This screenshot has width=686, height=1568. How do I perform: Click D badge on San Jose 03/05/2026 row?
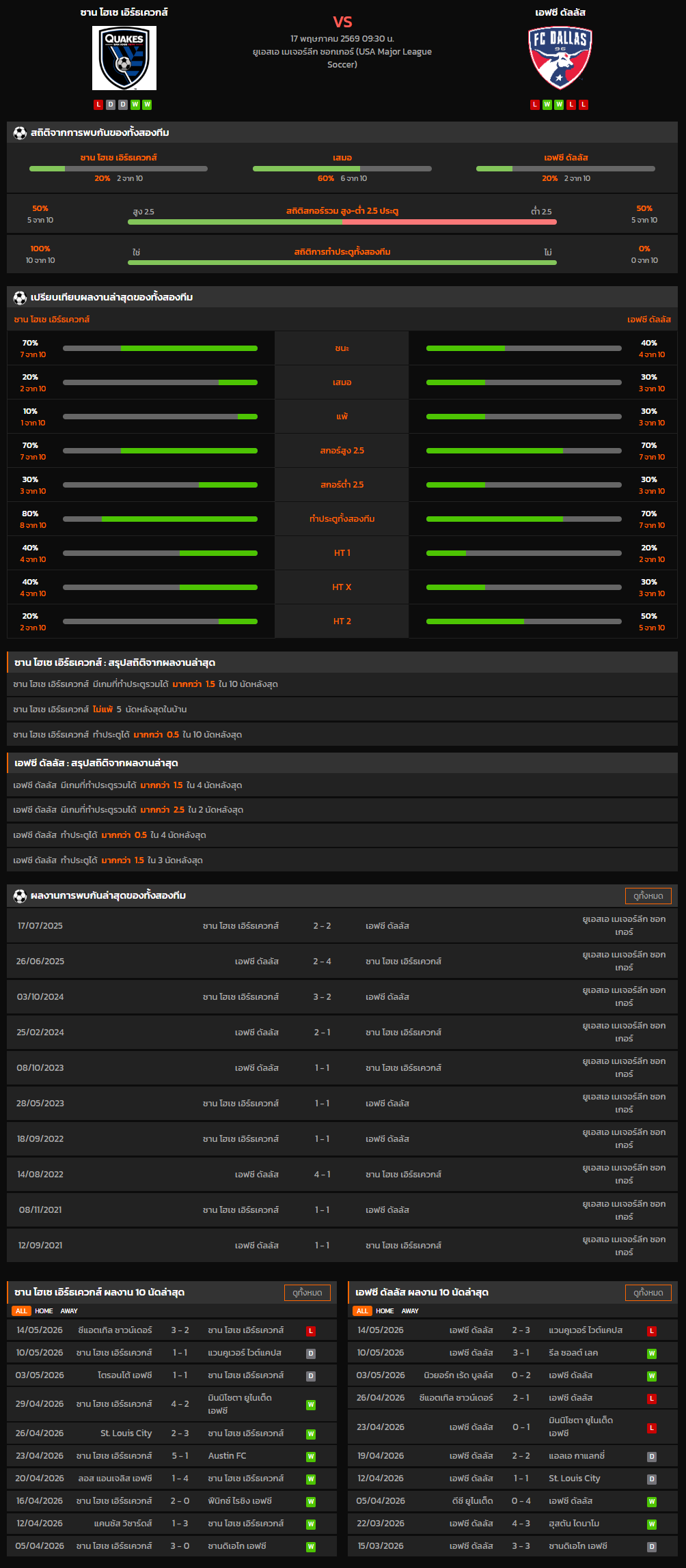311,1376
